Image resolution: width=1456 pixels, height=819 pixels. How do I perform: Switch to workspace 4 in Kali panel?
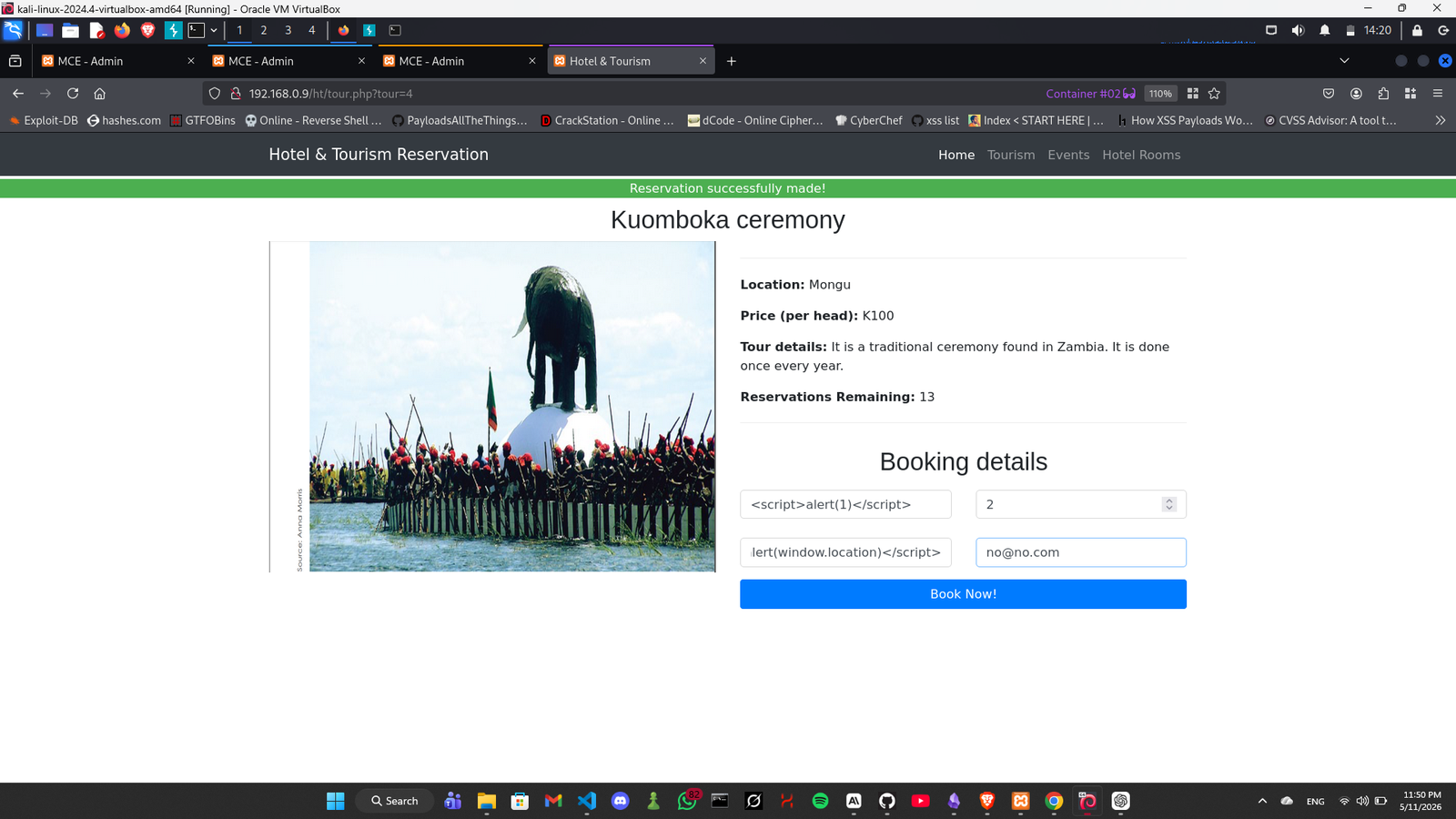[x=312, y=30]
